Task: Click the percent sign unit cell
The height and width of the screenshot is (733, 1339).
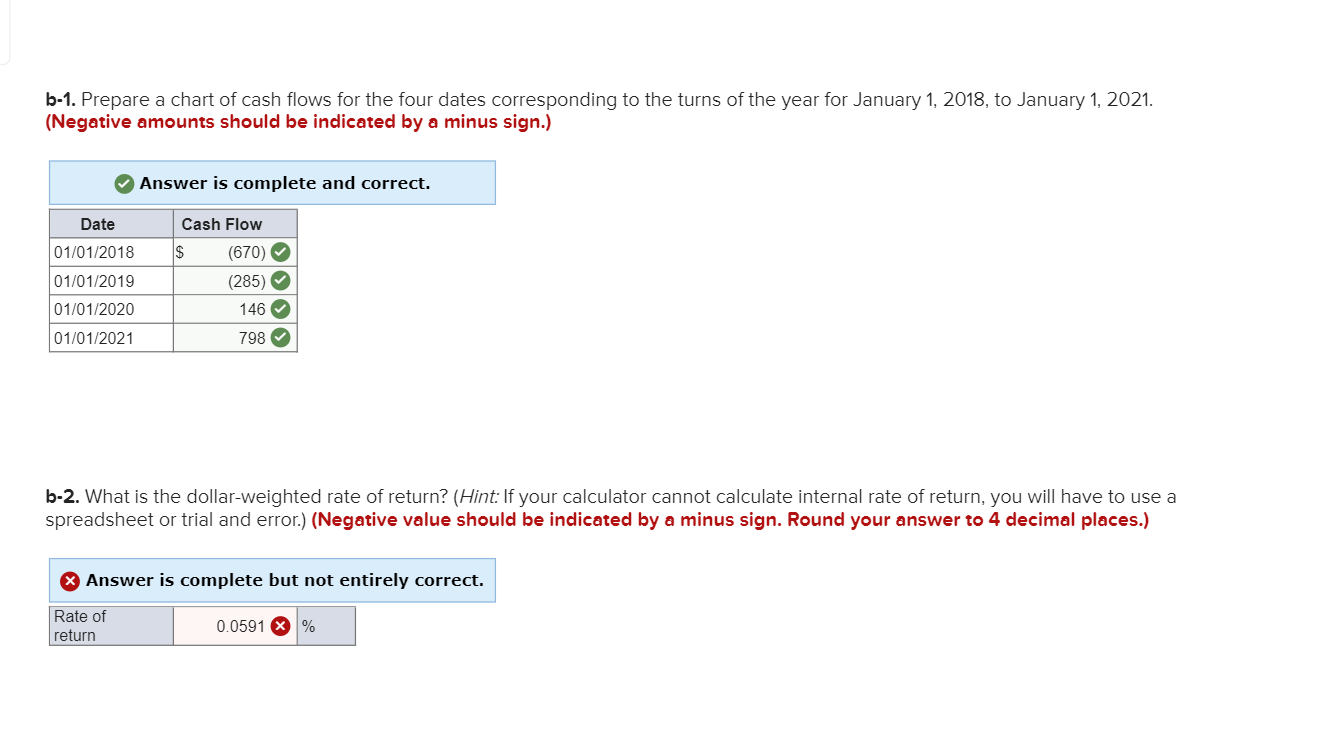Action: tap(326, 626)
